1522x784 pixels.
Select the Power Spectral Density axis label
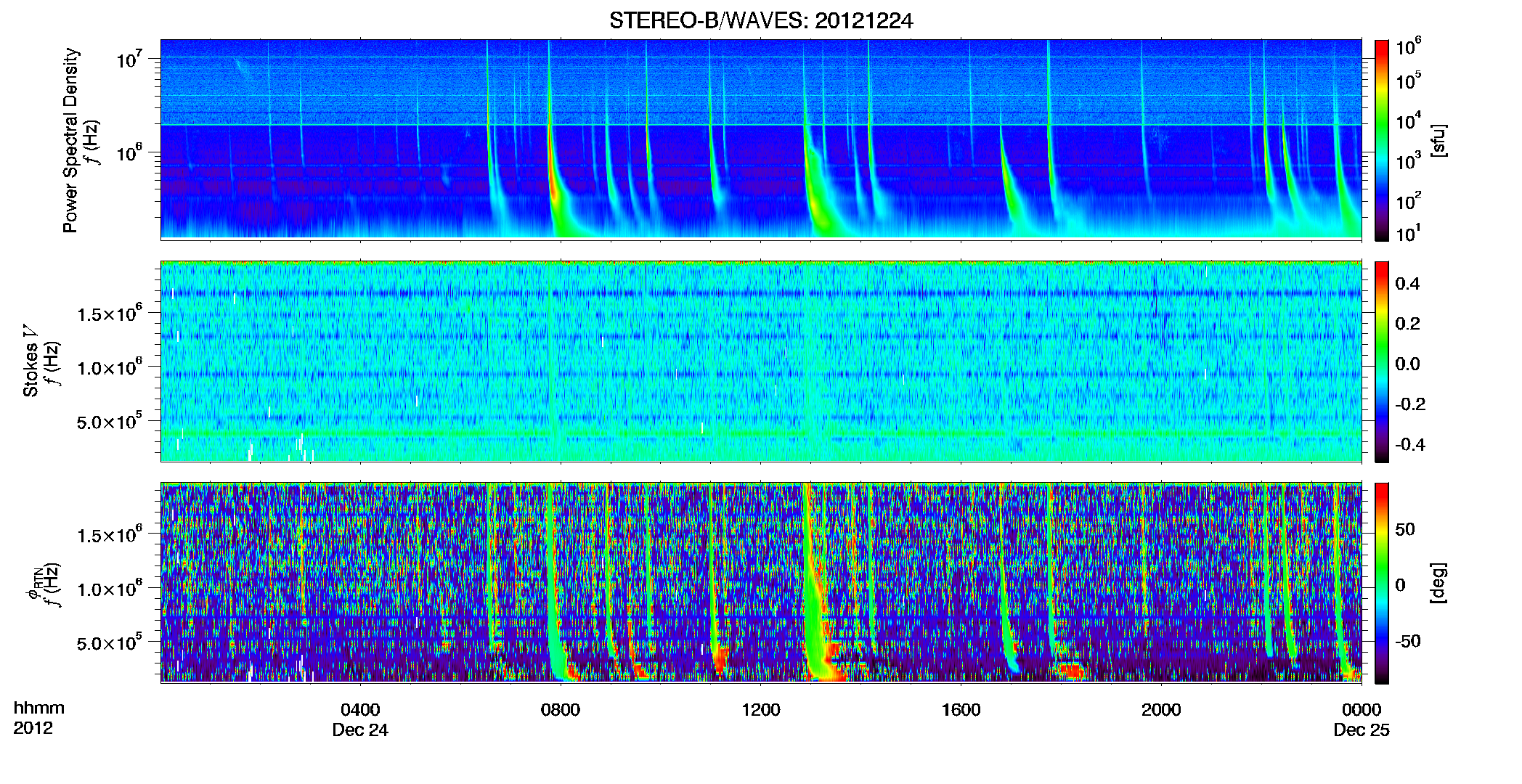pyautogui.click(x=70, y=140)
